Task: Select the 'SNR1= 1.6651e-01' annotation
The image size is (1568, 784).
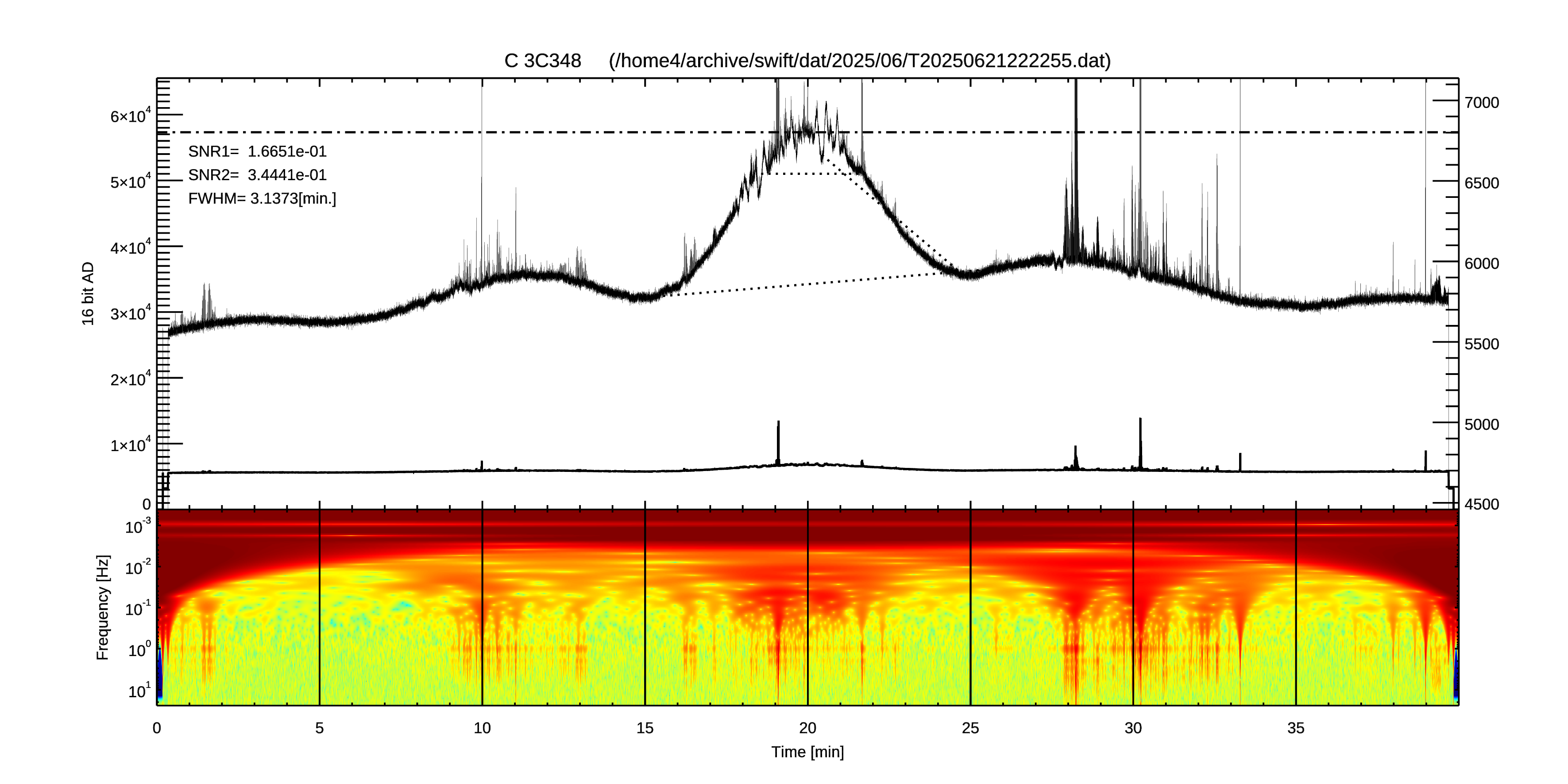Action: (257, 151)
